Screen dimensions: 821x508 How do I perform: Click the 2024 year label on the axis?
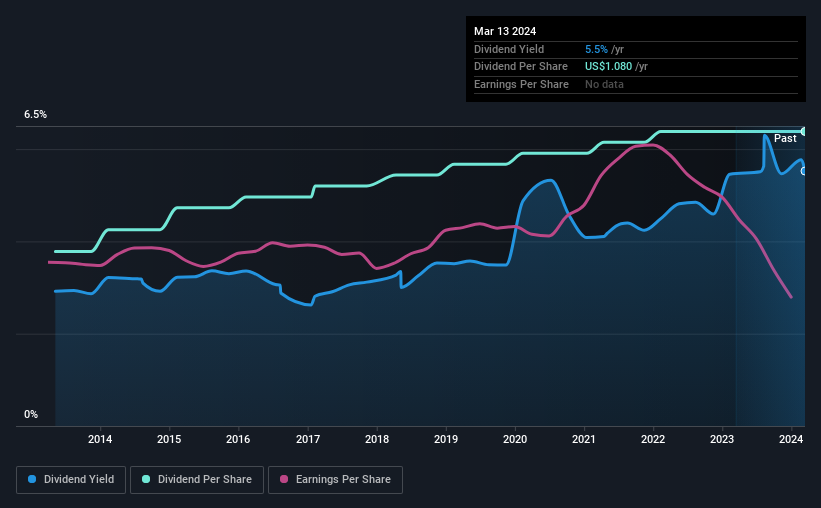791,439
